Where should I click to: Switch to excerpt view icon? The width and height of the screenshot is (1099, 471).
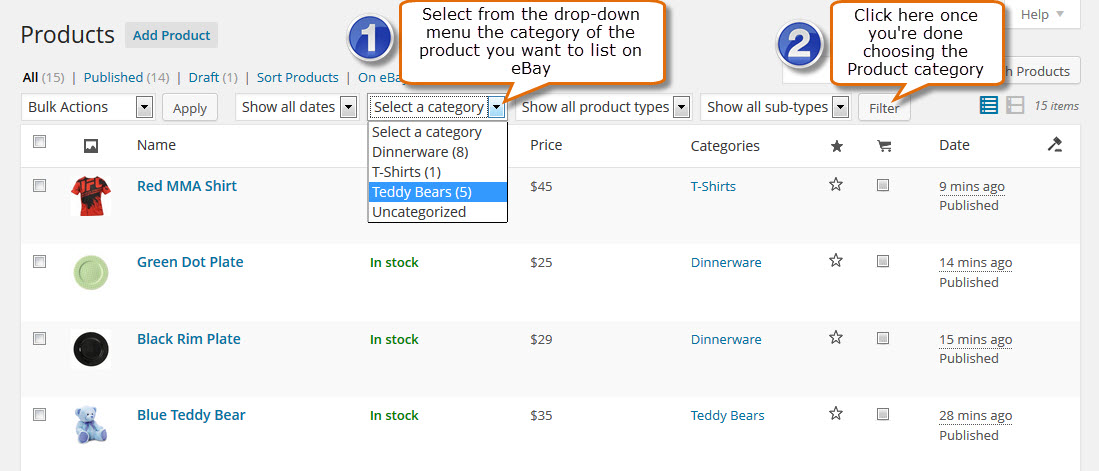pos(1014,106)
